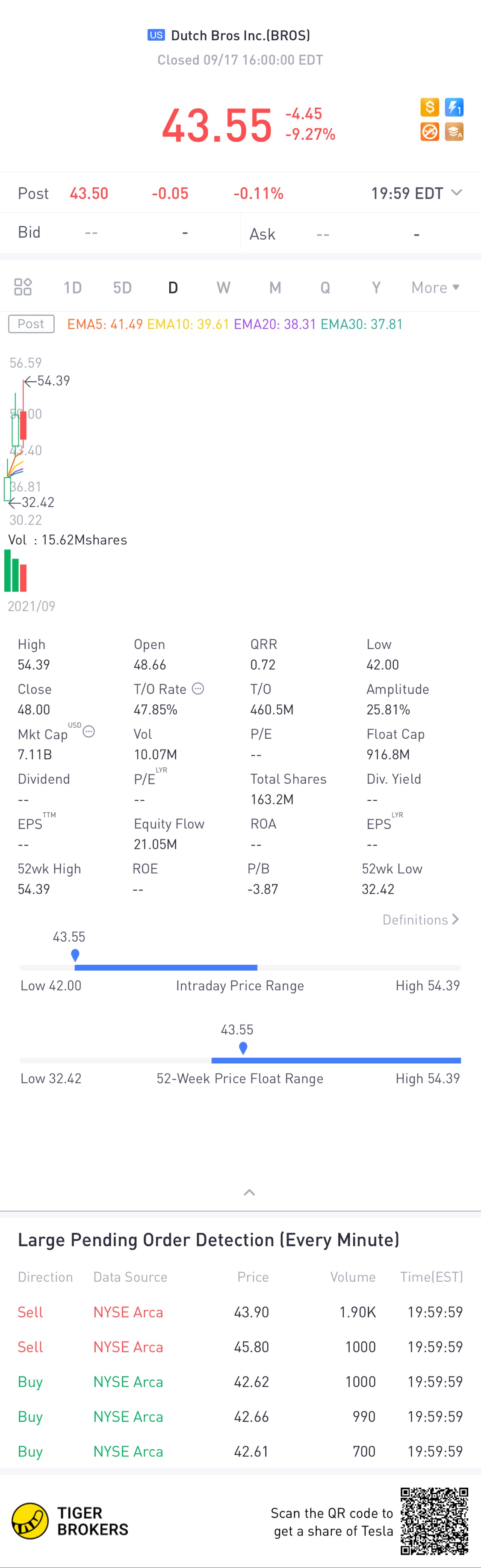Collapse the stock details panel chevron
The height and width of the screenshot is (1568, 481).
[x=250, y=1192]
